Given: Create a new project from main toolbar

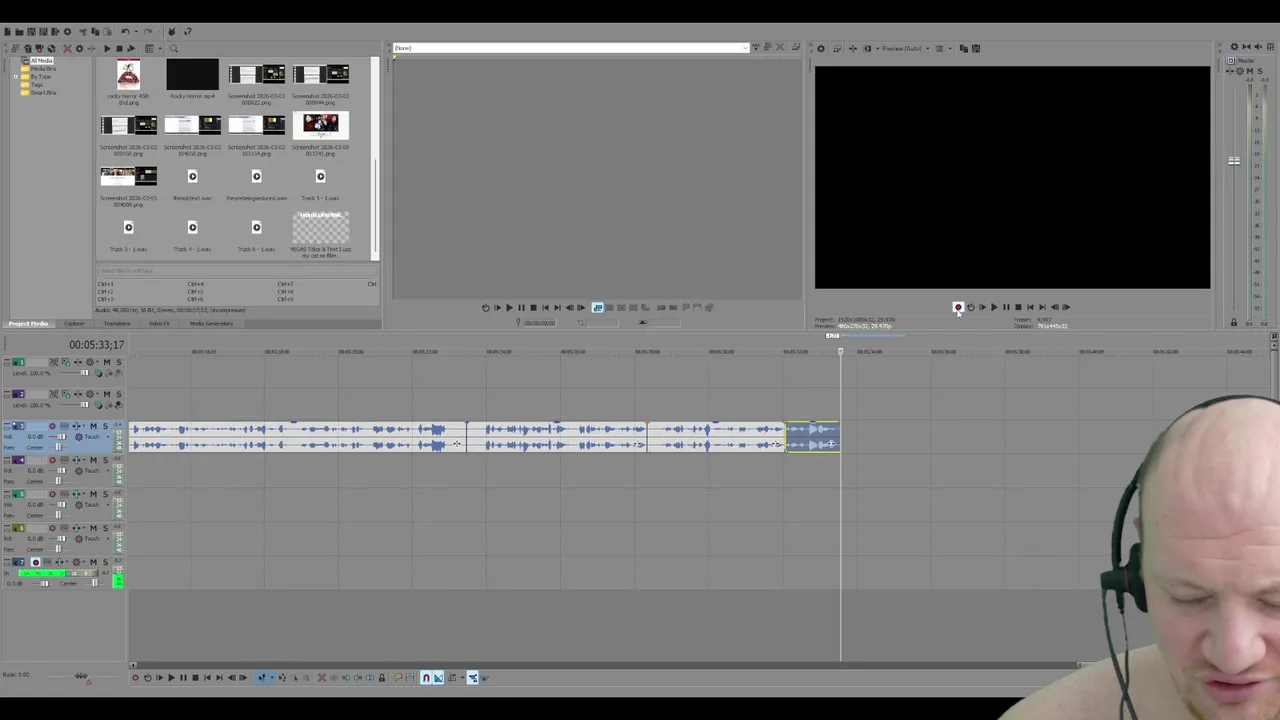Looking at the screenshot, I should [8, 32].
